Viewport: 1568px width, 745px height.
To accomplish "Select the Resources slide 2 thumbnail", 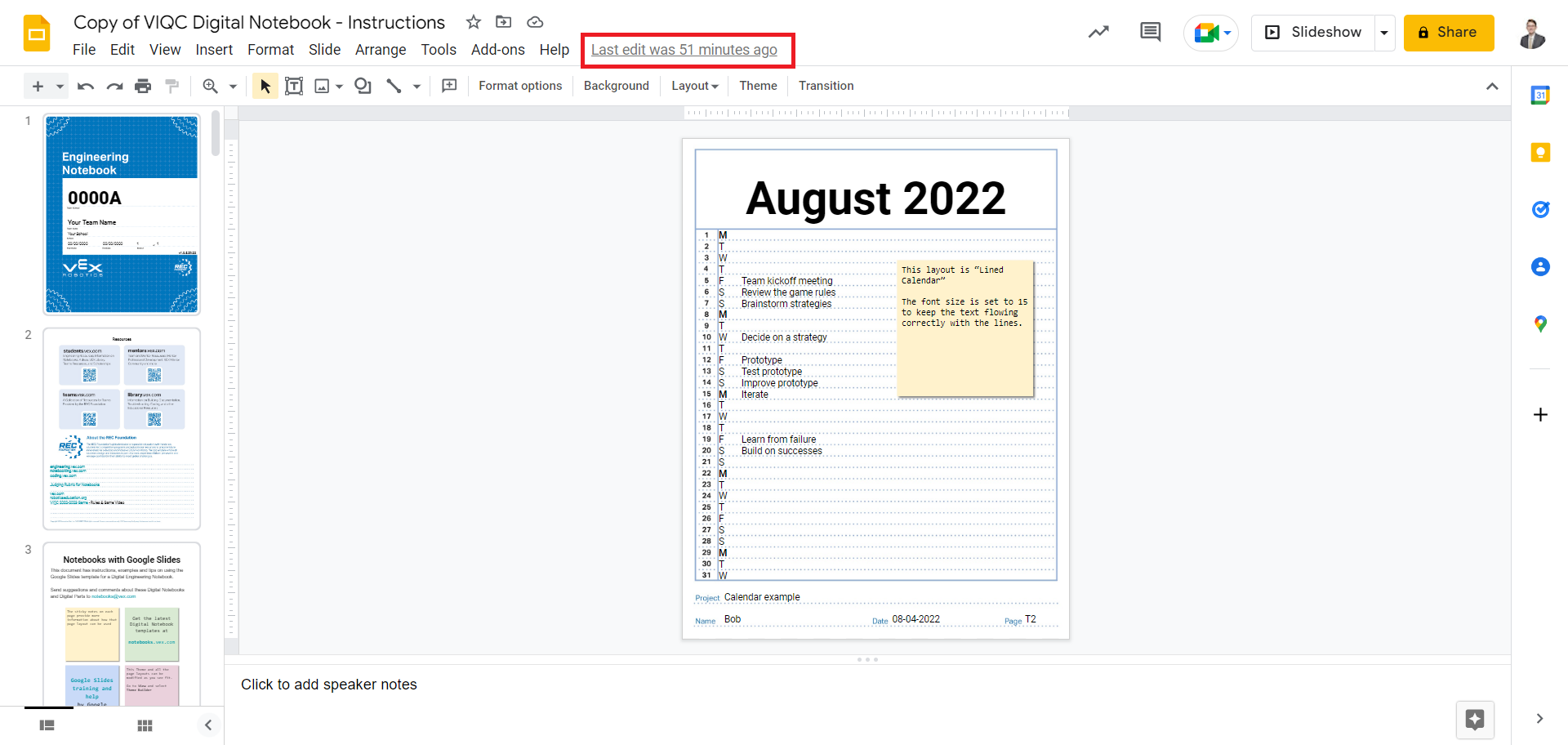I will click(x=122, y=429).
